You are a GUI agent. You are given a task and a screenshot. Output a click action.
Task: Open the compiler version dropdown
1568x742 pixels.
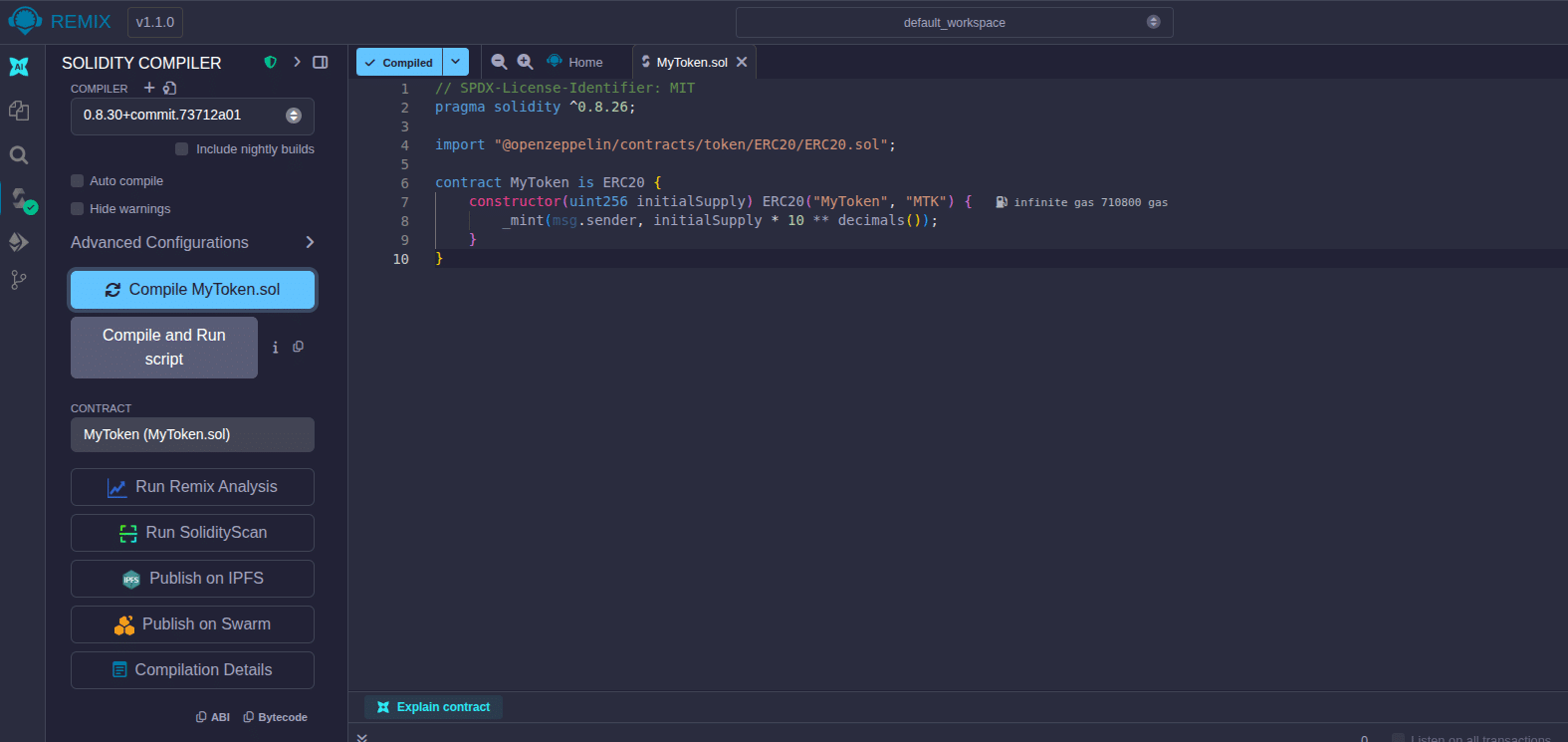(192, 116)
